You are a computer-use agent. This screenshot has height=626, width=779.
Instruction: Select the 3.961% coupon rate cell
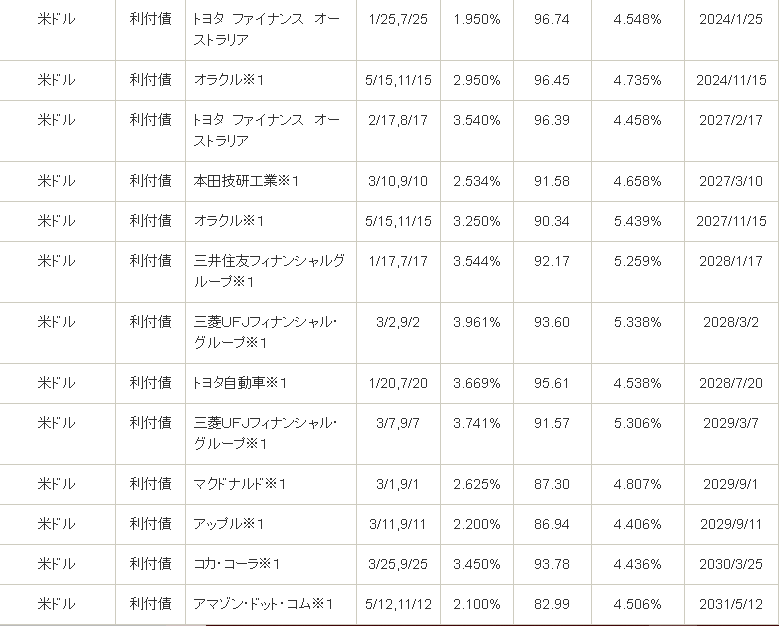point(476,322)
